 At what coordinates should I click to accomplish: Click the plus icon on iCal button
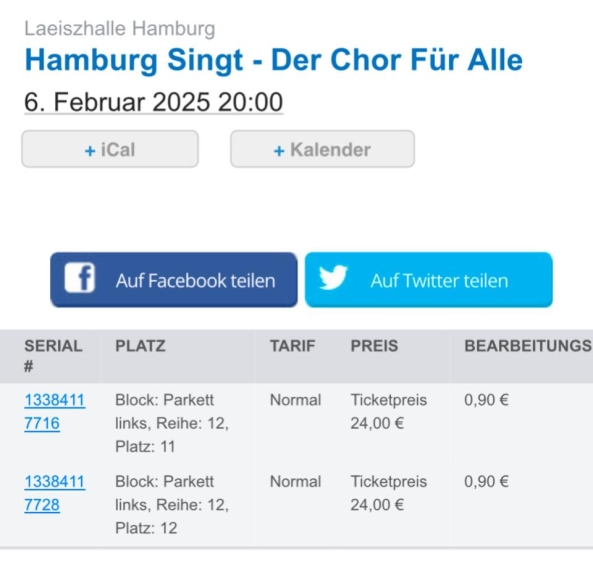click(x=90, y=151)
